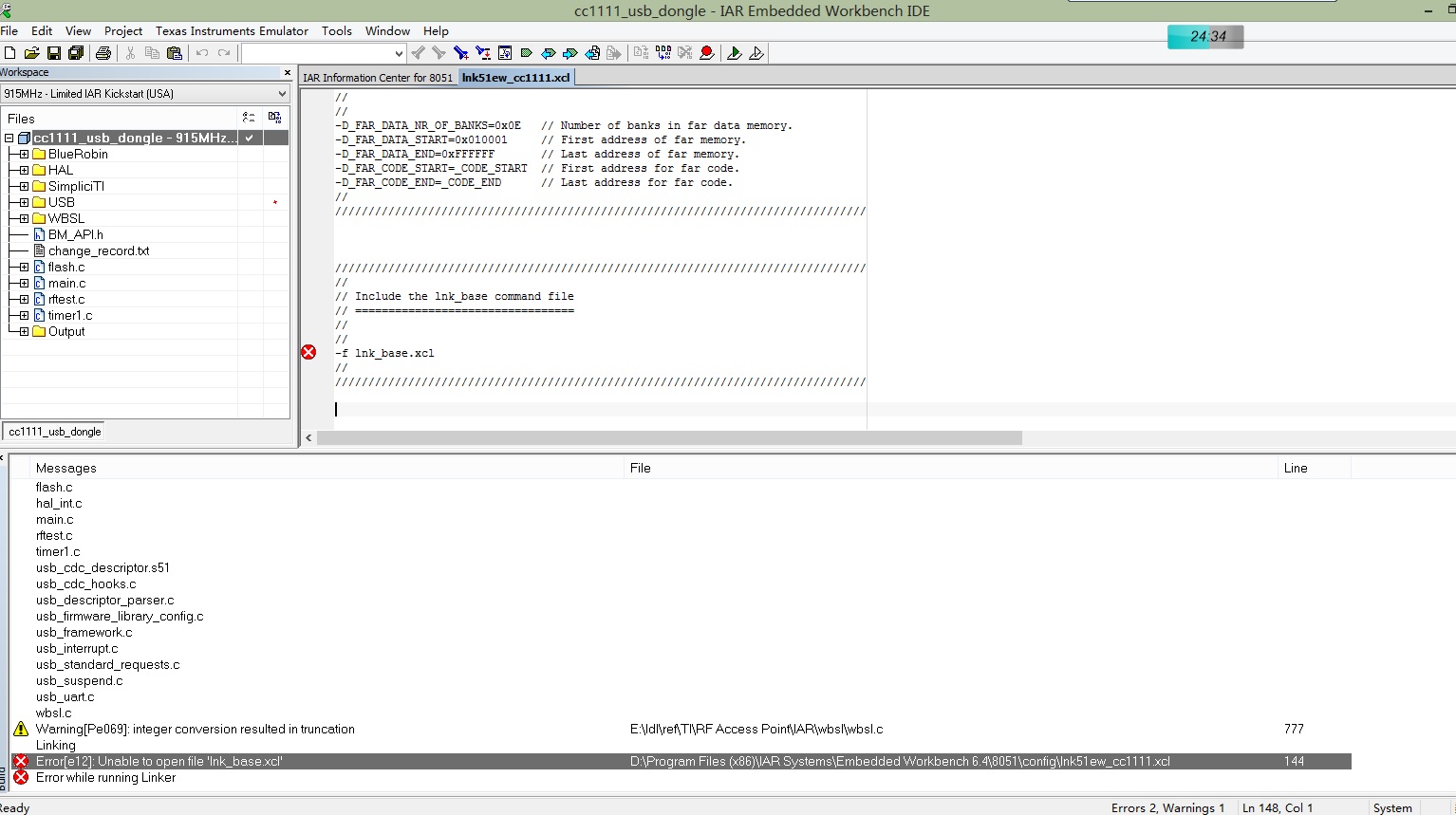Open the quick search combo box in toolbar
Image resolution: width=1456 pixels, height=815 pixels.
click(x=324, y=53)
